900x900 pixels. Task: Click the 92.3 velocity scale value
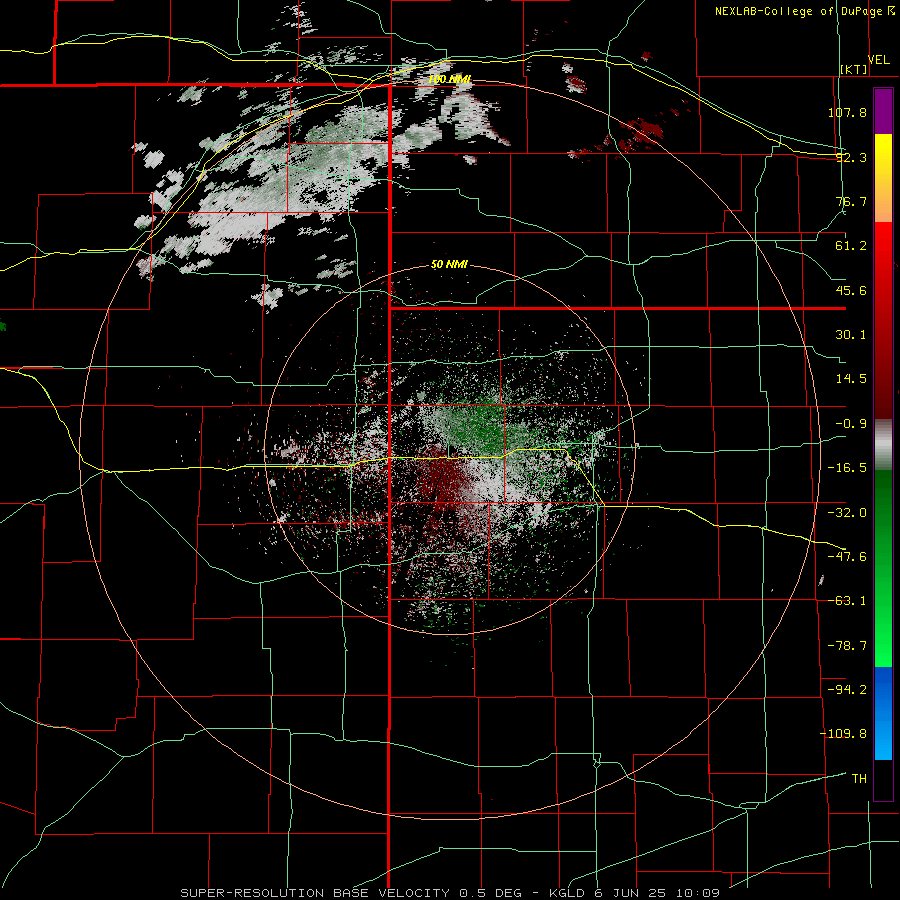[x=851, y=157]
